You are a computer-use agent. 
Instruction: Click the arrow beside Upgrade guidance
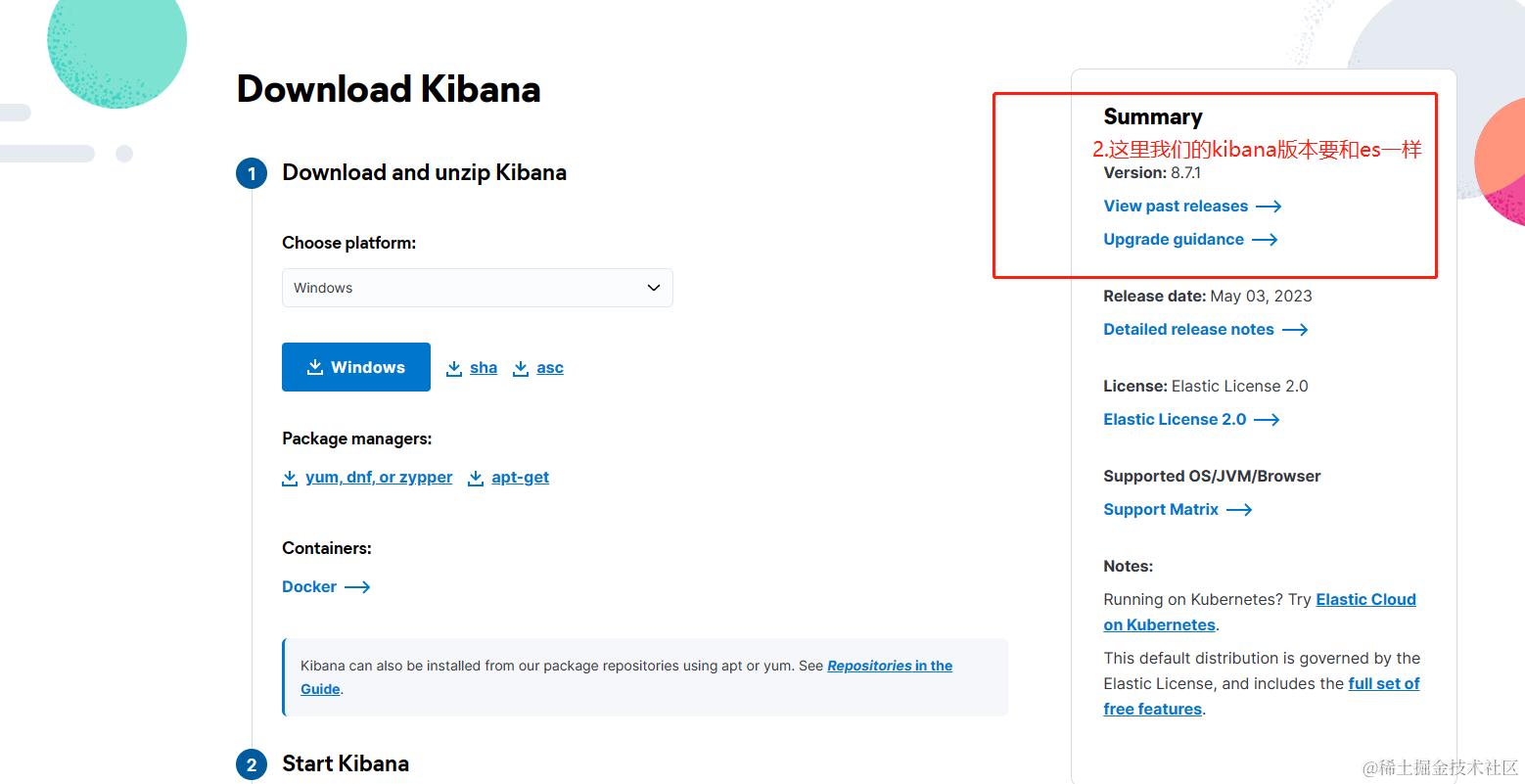1265,240
